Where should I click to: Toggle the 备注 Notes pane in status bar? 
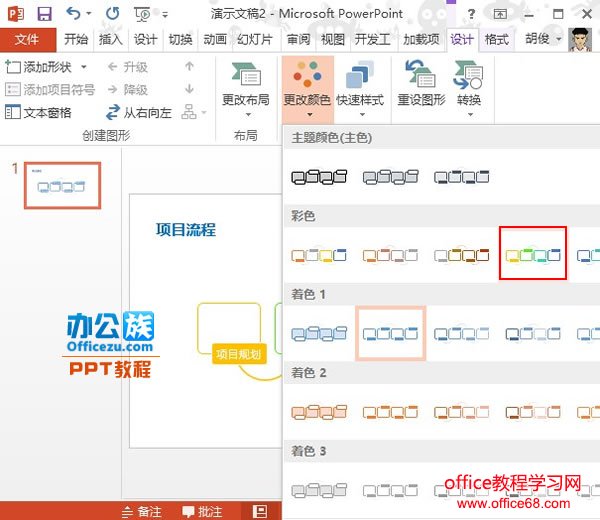142,512
